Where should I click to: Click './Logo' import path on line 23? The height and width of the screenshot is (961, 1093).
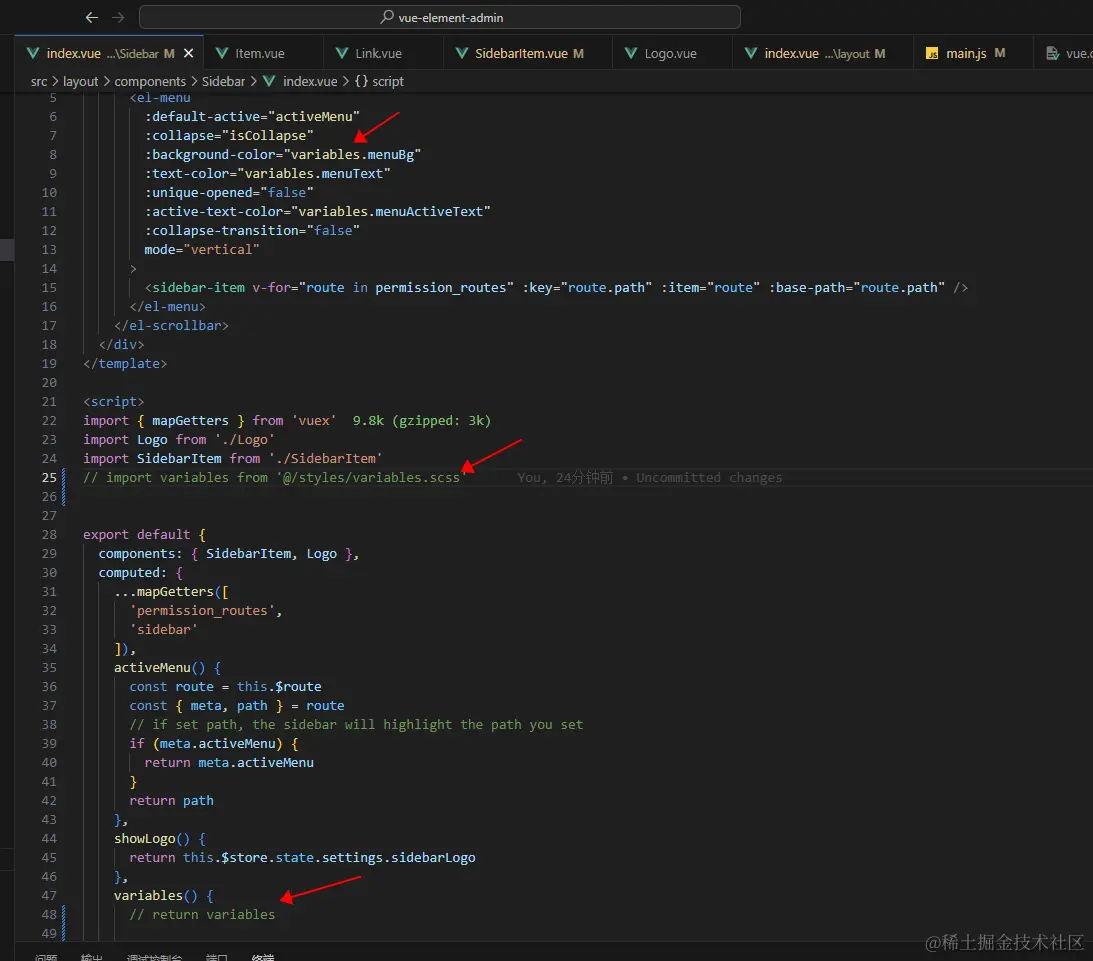[244, 440]
